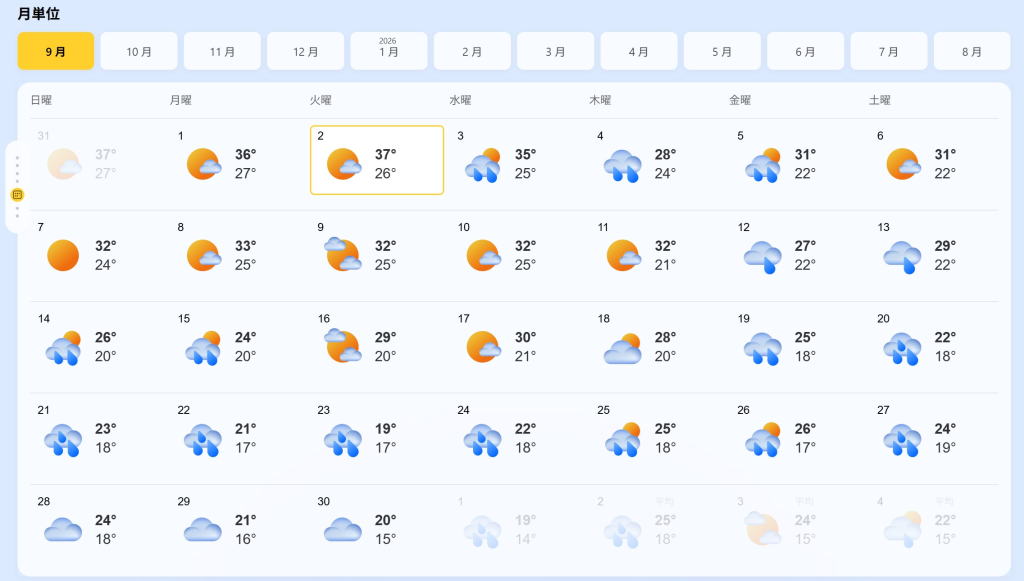Select the highlighted September 2 day cell

[x=377, y=160]
